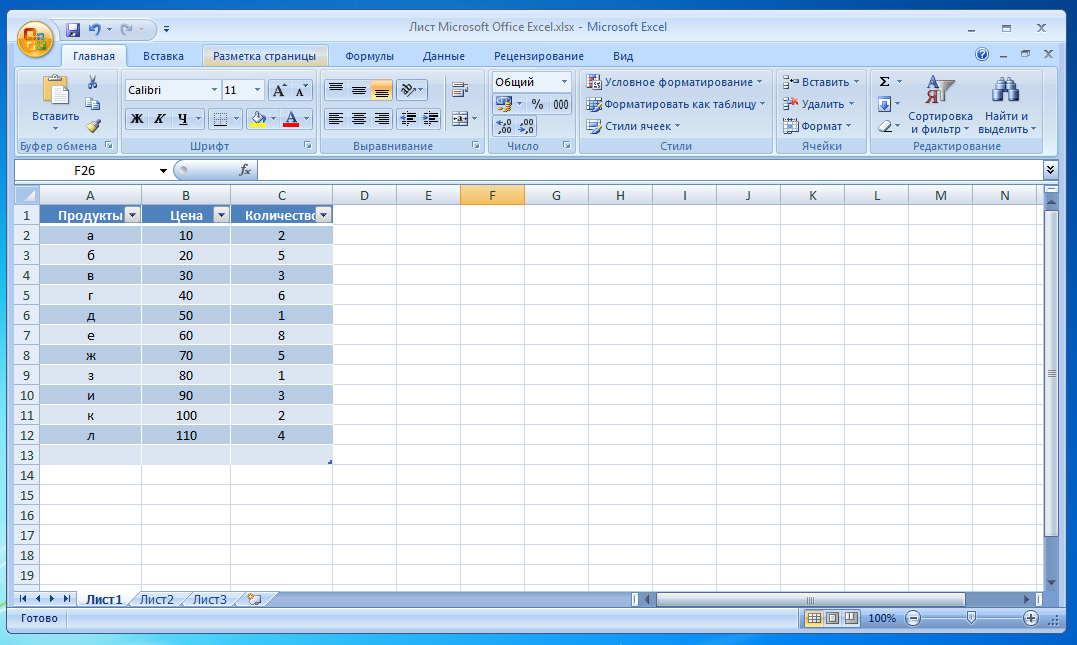
Task: Decrease indent in cell
Action: point(408,119)
